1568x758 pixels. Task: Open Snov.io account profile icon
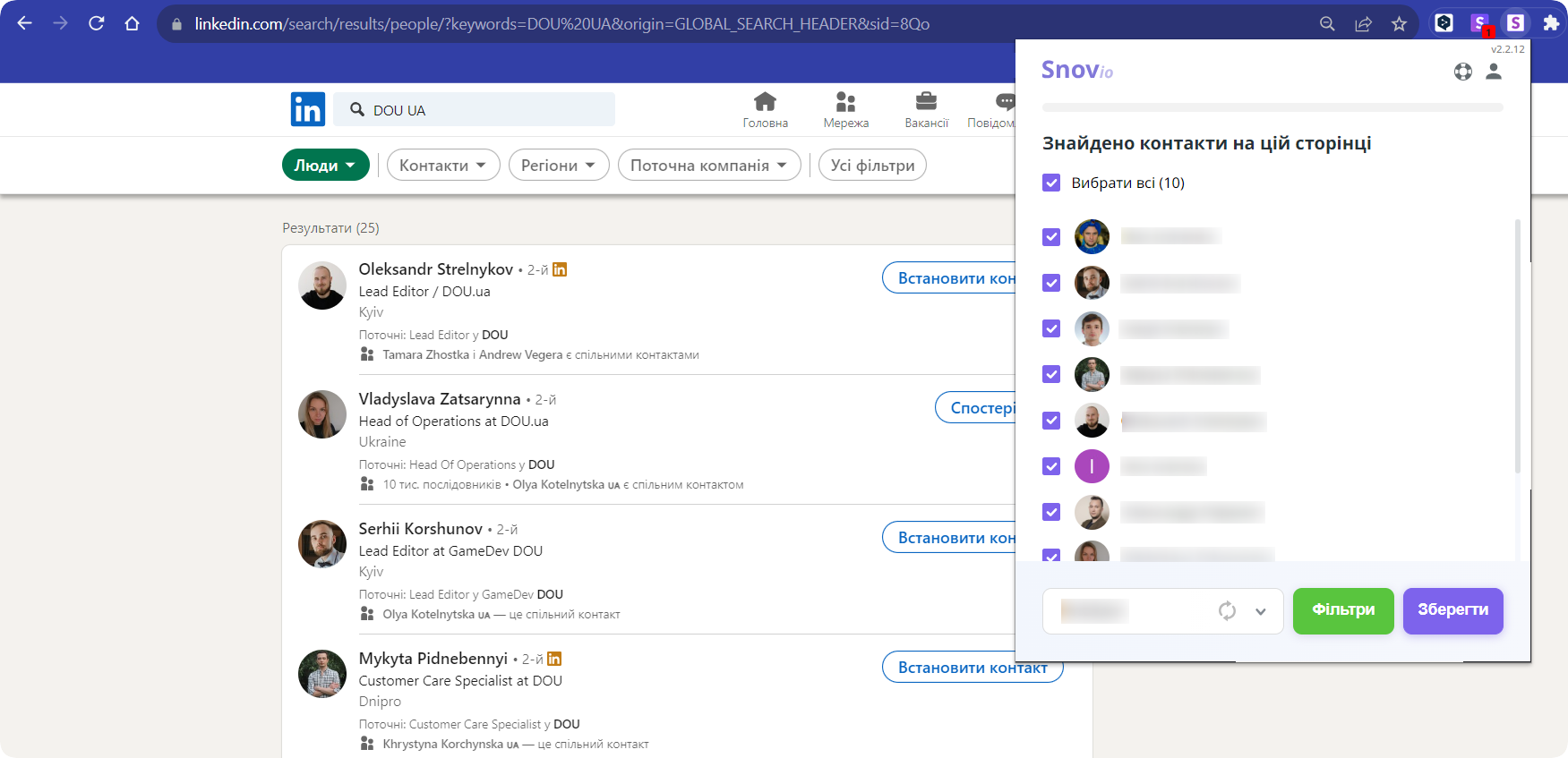1494,72
